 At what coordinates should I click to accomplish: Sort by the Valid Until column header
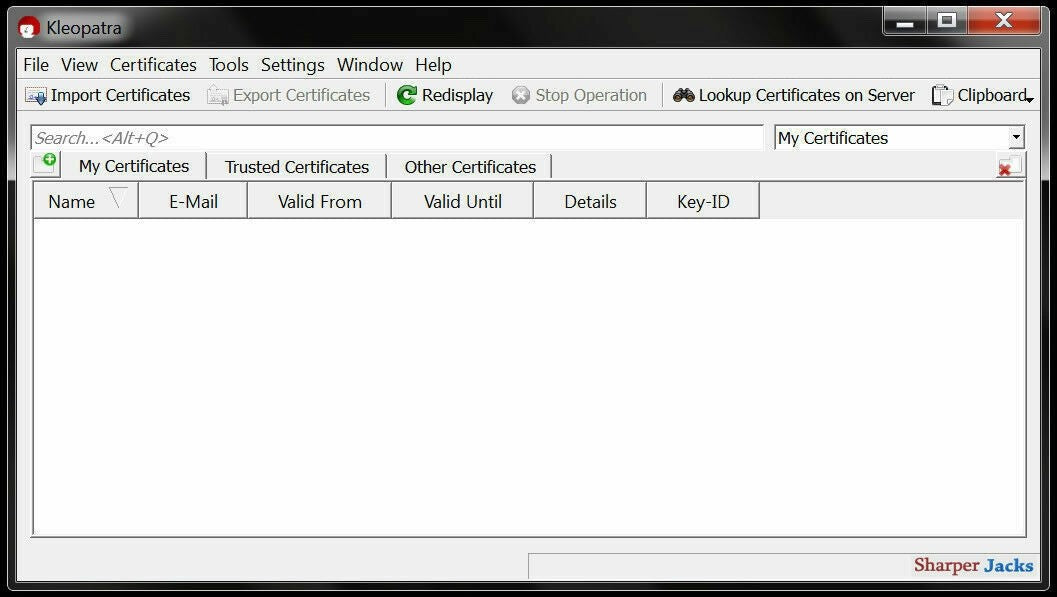pyautogui.click(x=461, y=200)
